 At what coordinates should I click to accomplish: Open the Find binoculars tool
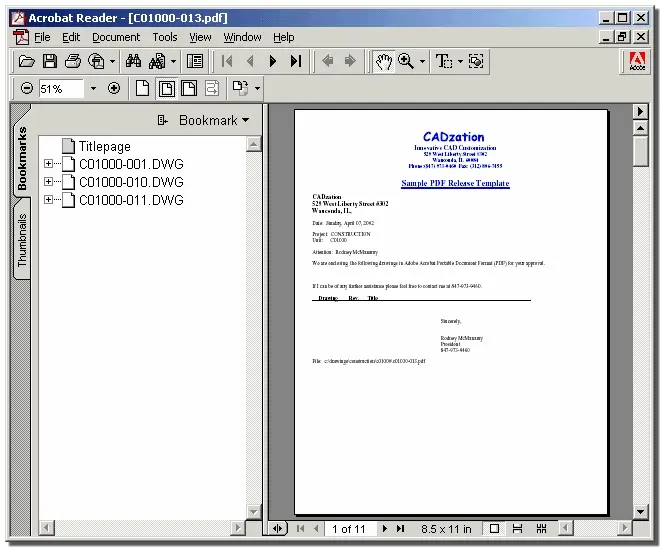[x=133, y=62]
